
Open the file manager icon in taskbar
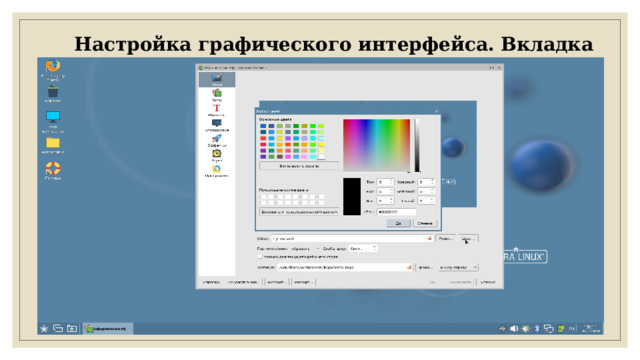(72, 328)
